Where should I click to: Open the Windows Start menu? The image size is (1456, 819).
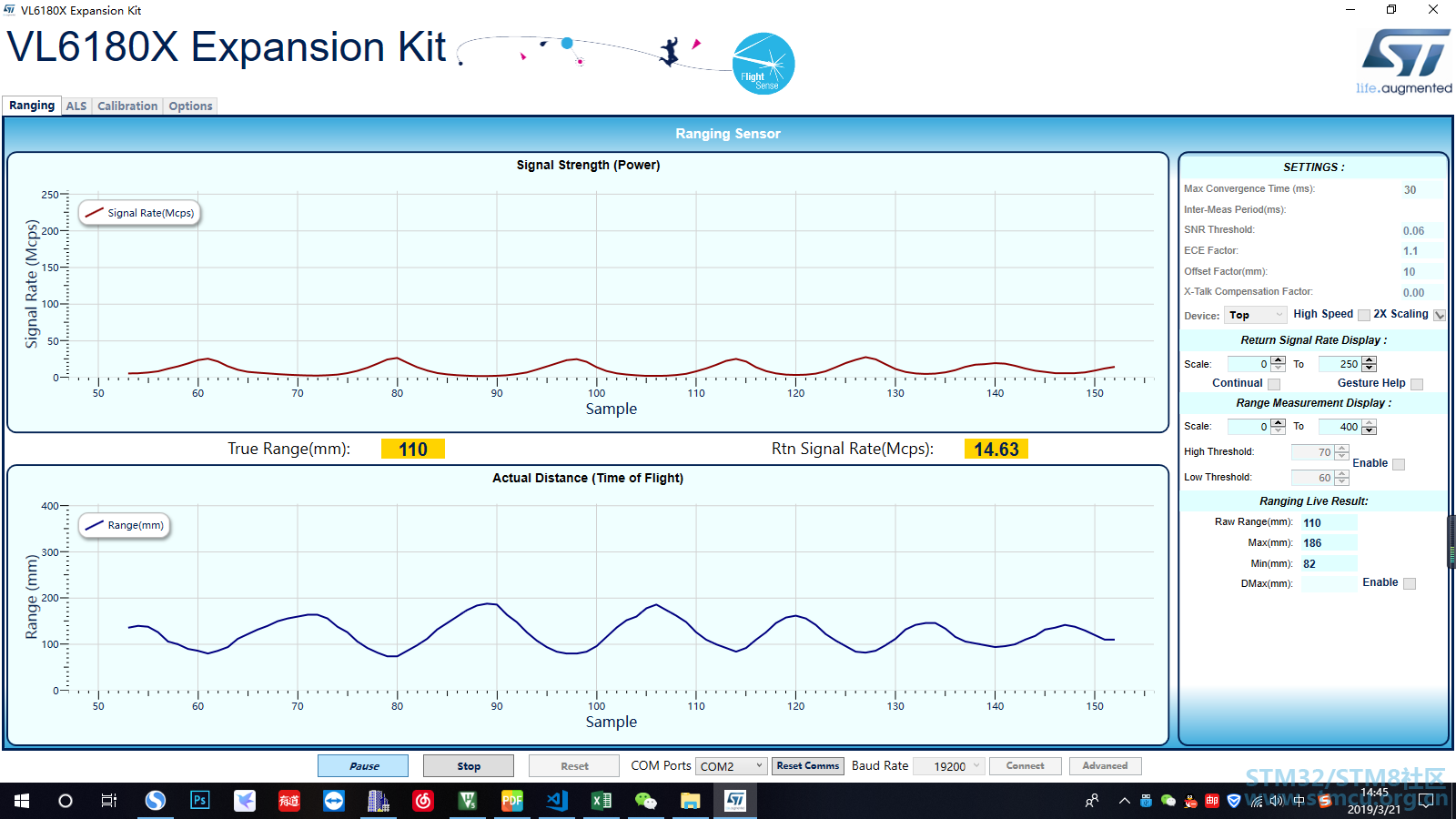click(x=22, y=801)
